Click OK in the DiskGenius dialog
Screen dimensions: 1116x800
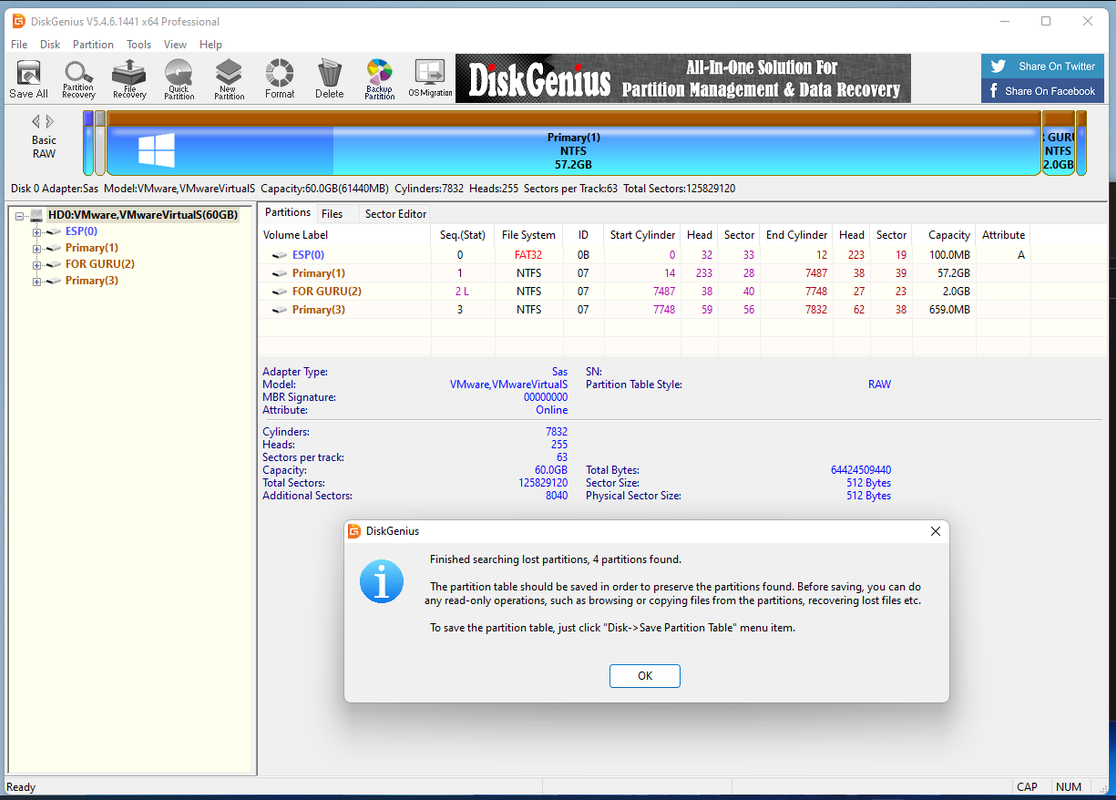(x=645, y=675)
